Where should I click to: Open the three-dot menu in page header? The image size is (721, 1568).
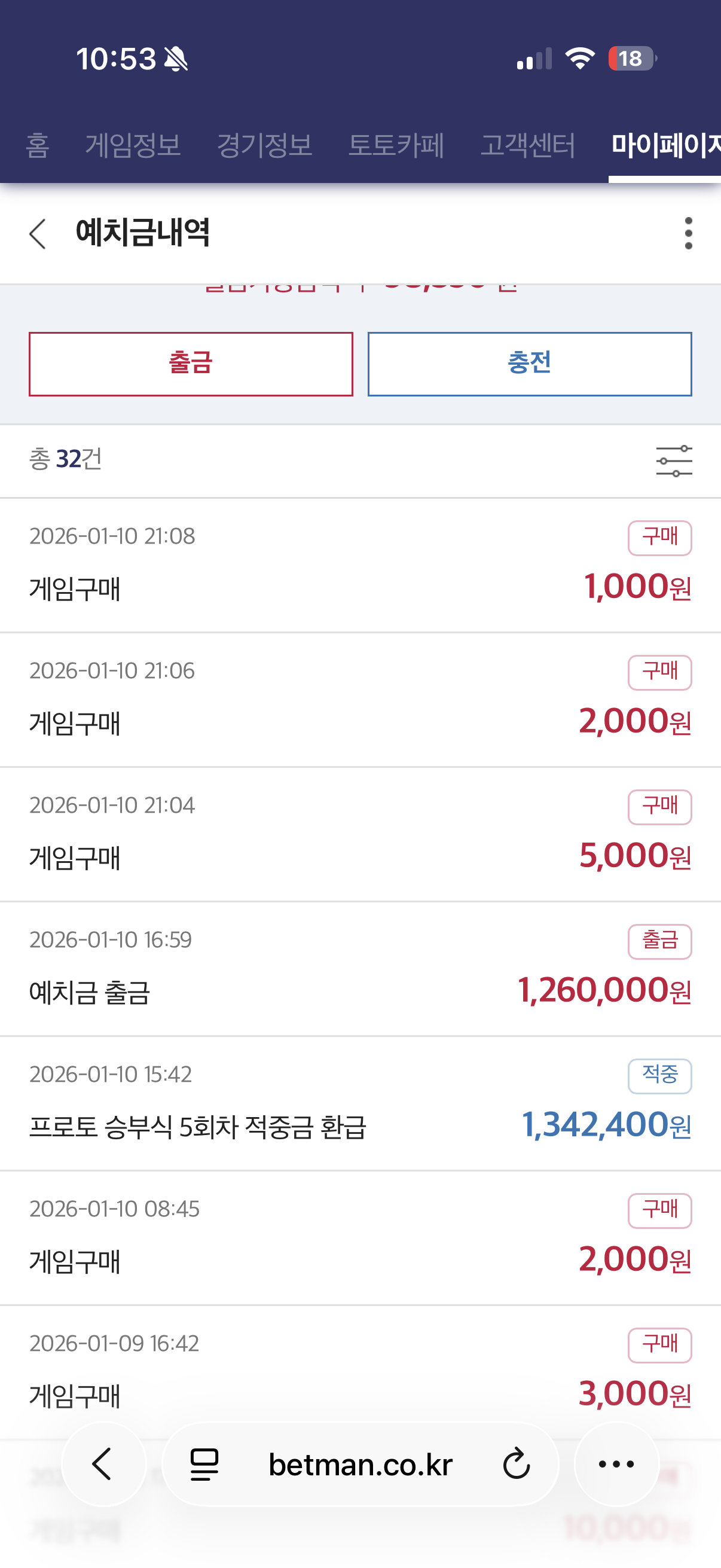click(x=688, y=233)
